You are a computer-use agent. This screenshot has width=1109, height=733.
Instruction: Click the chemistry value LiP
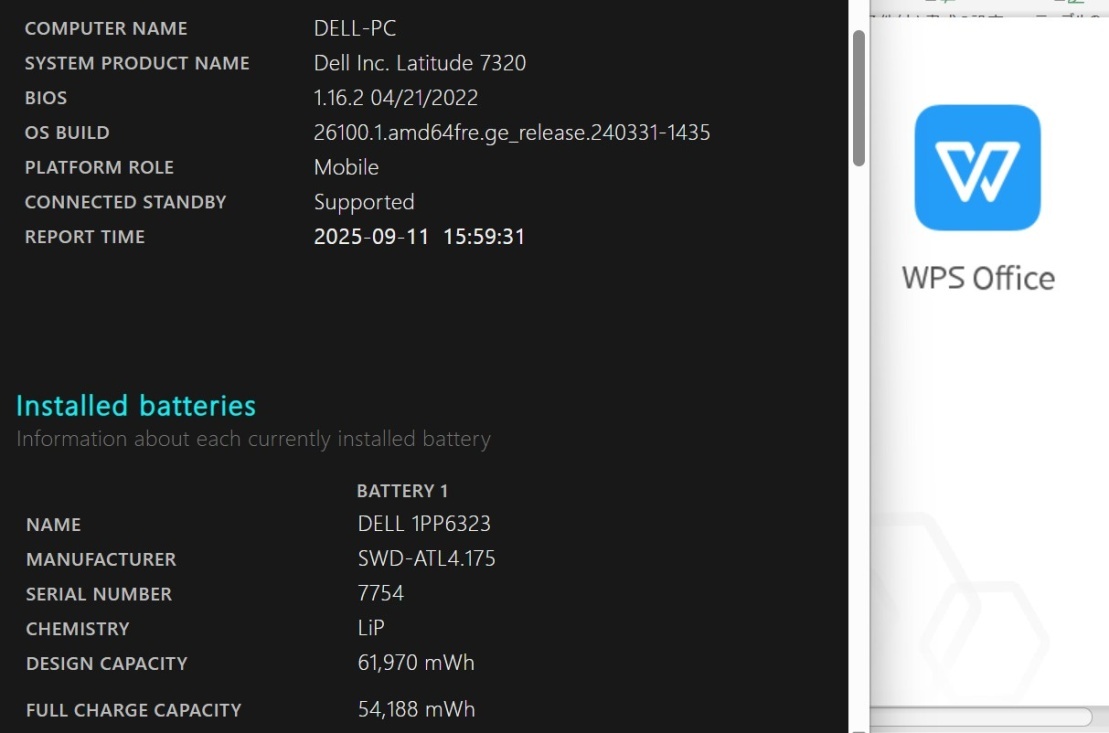[x=371, y=628]
